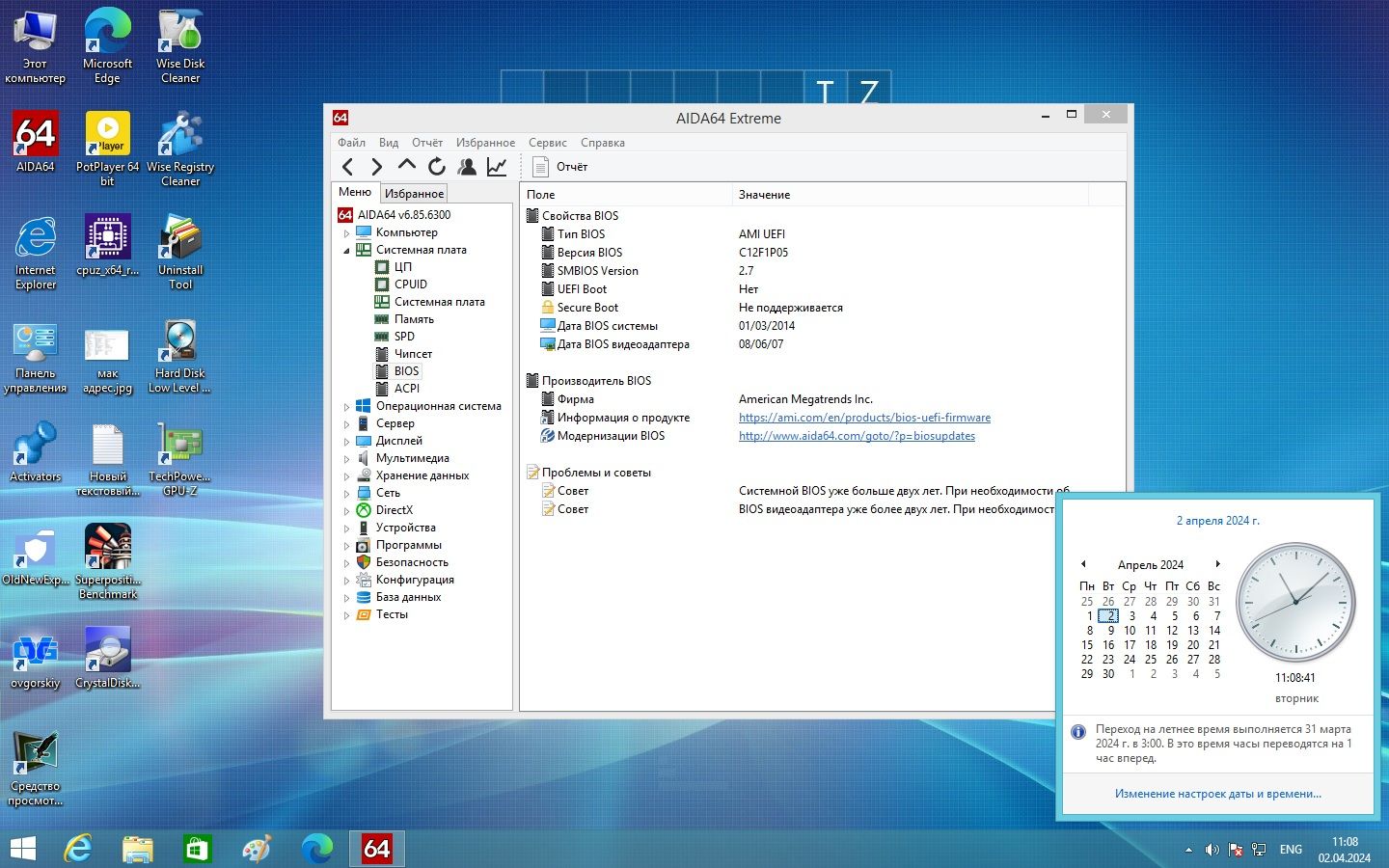The image size is (1389, 868).
Task: Switch to the Избранное tab
Action: [x=414, y=193]
